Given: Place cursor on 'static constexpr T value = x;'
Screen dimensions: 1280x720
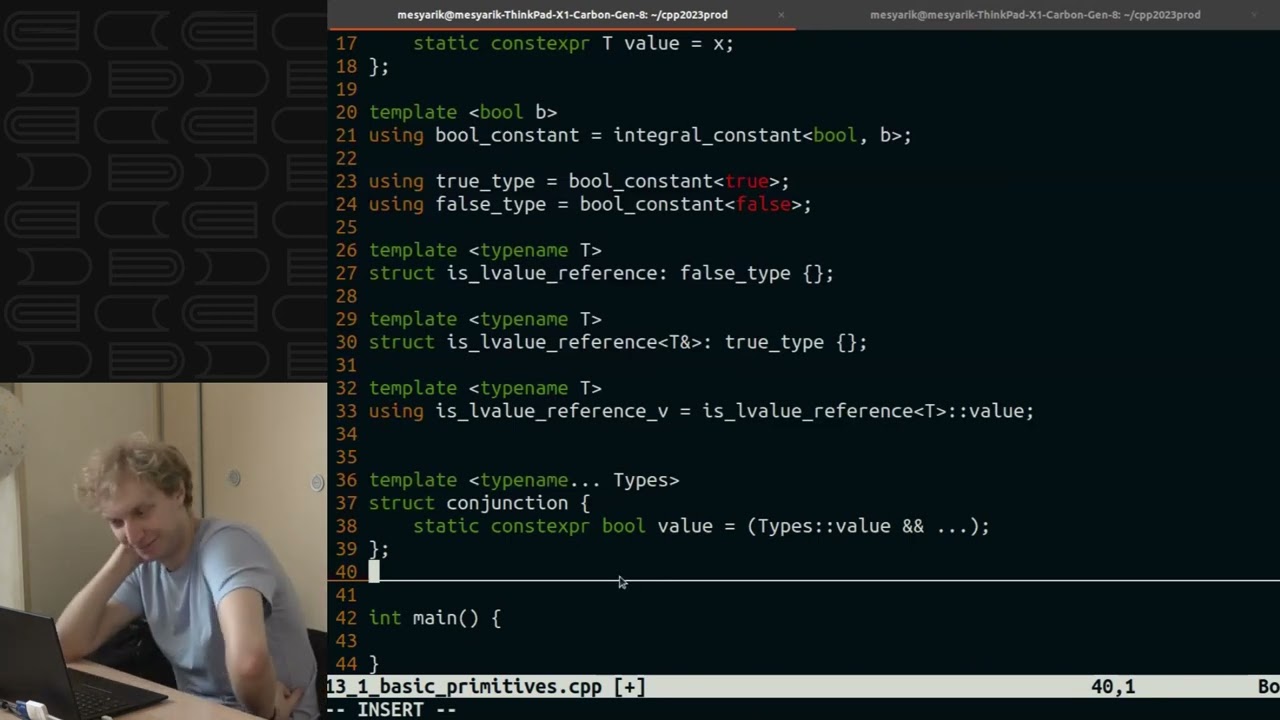Looking at the screenshot, I should pyautogui.click(x=573, y=43).
